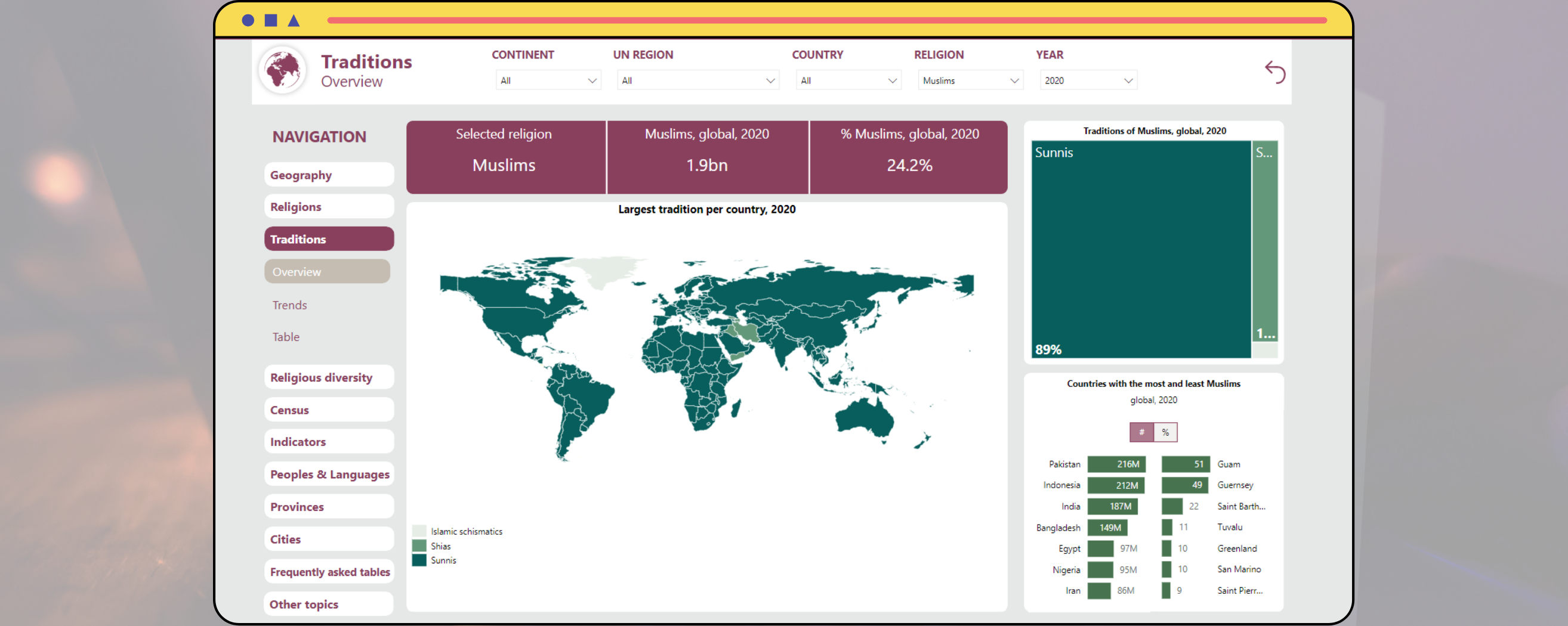Expand the UN Region dropdown
The image size is (1568, 626).
pyautogui.click(x=697, y=80)
